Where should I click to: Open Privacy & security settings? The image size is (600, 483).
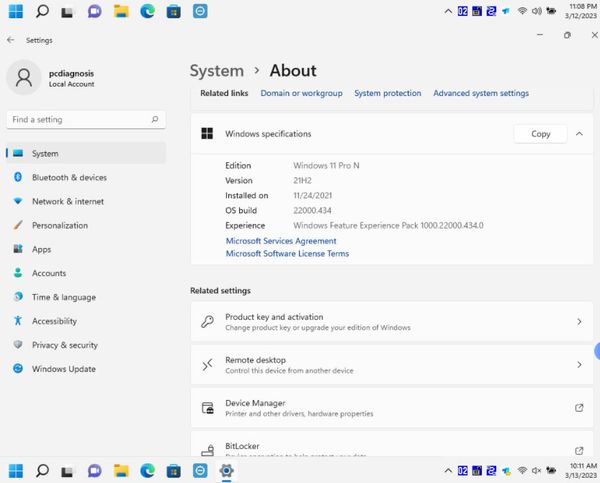pyautogui.click(x=86, y=345)
